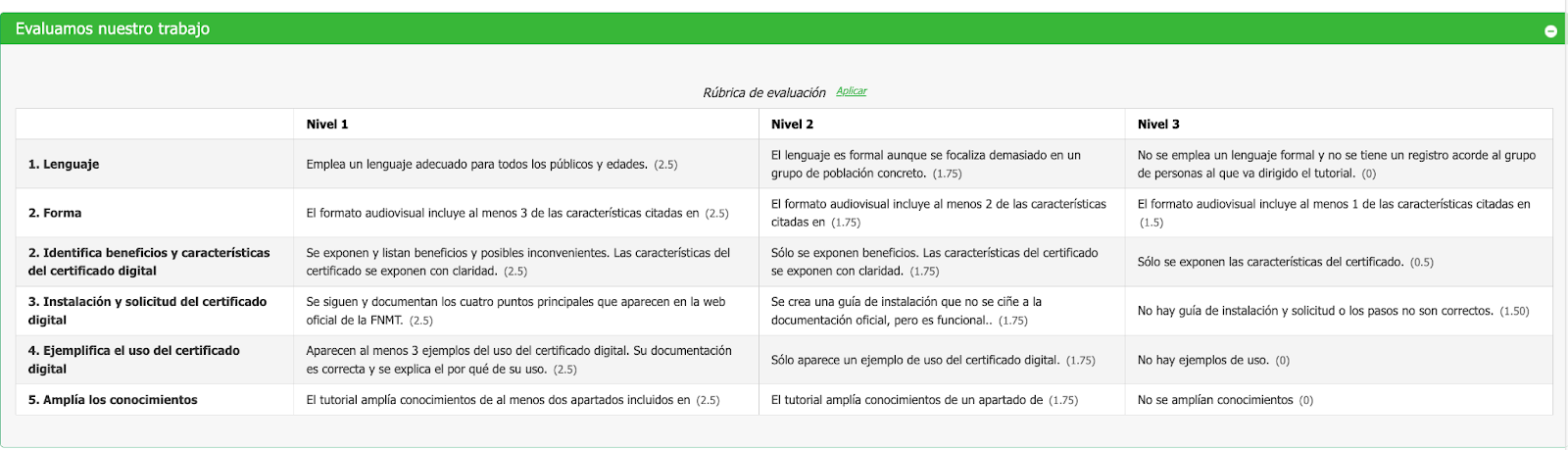Viewport: 1568px width, 450px height.
Task: Select Forma cell mentioning al menos 2 características
Action: (942, 213)
